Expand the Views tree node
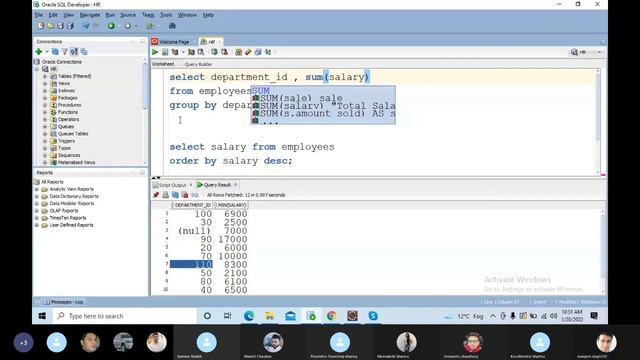This screenshot has height=360, width=640. point(45,83)
